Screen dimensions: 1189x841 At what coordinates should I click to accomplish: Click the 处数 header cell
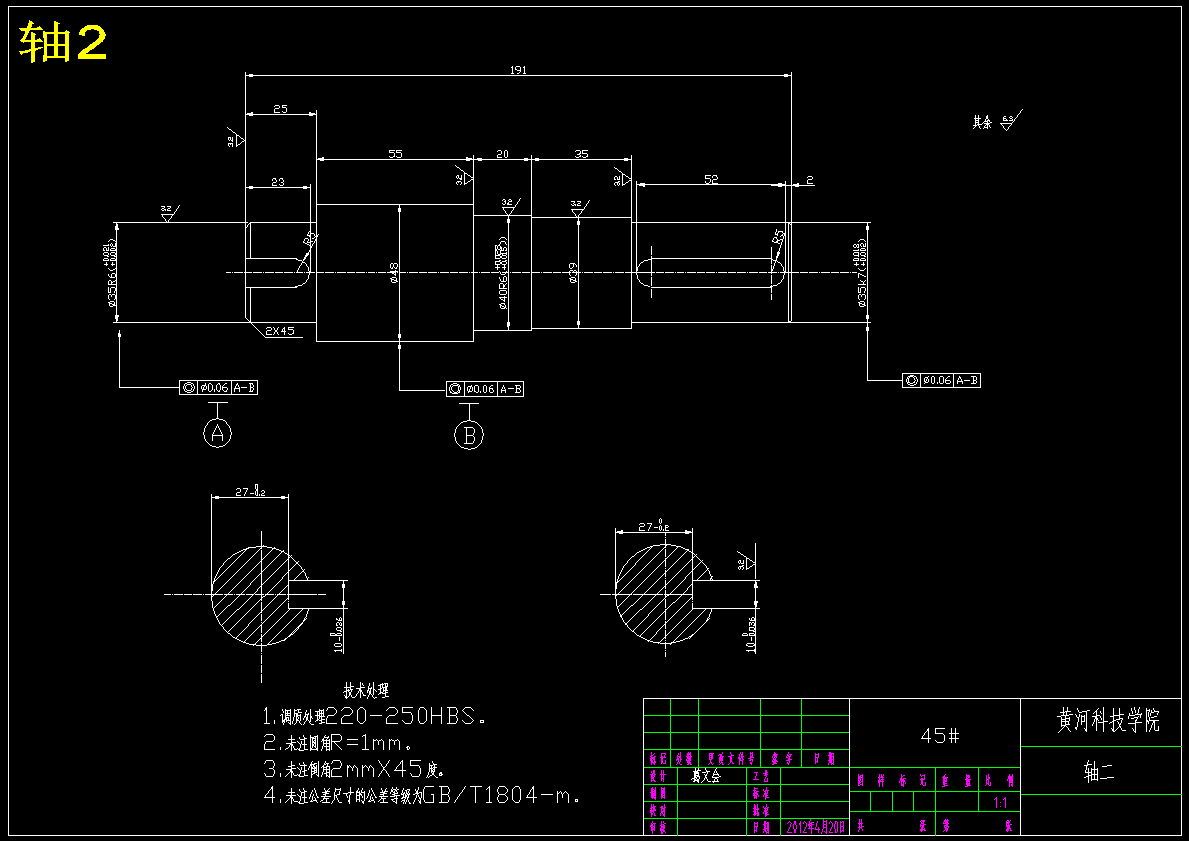[x=684, y=758]
